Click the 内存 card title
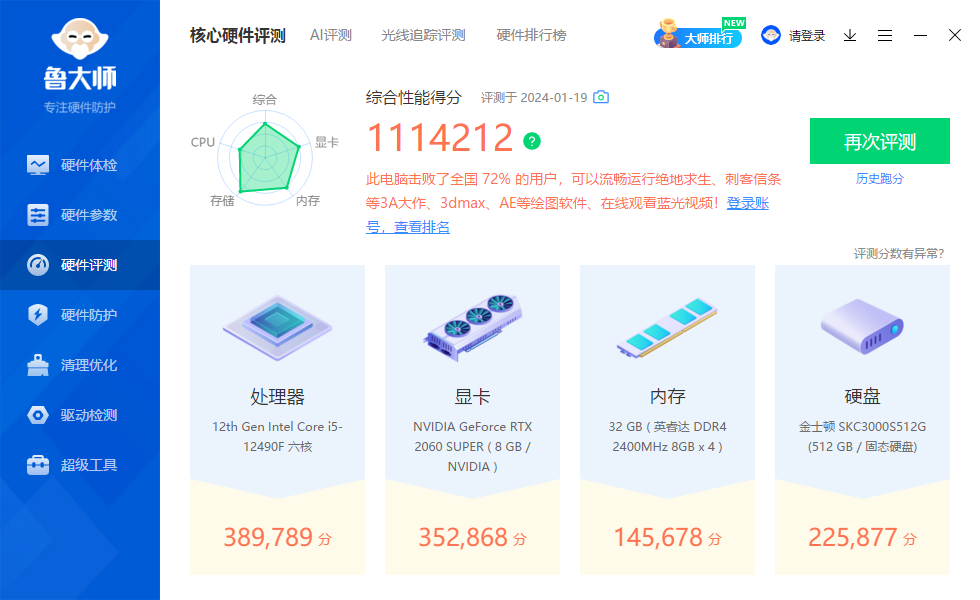 pos(668,396)
